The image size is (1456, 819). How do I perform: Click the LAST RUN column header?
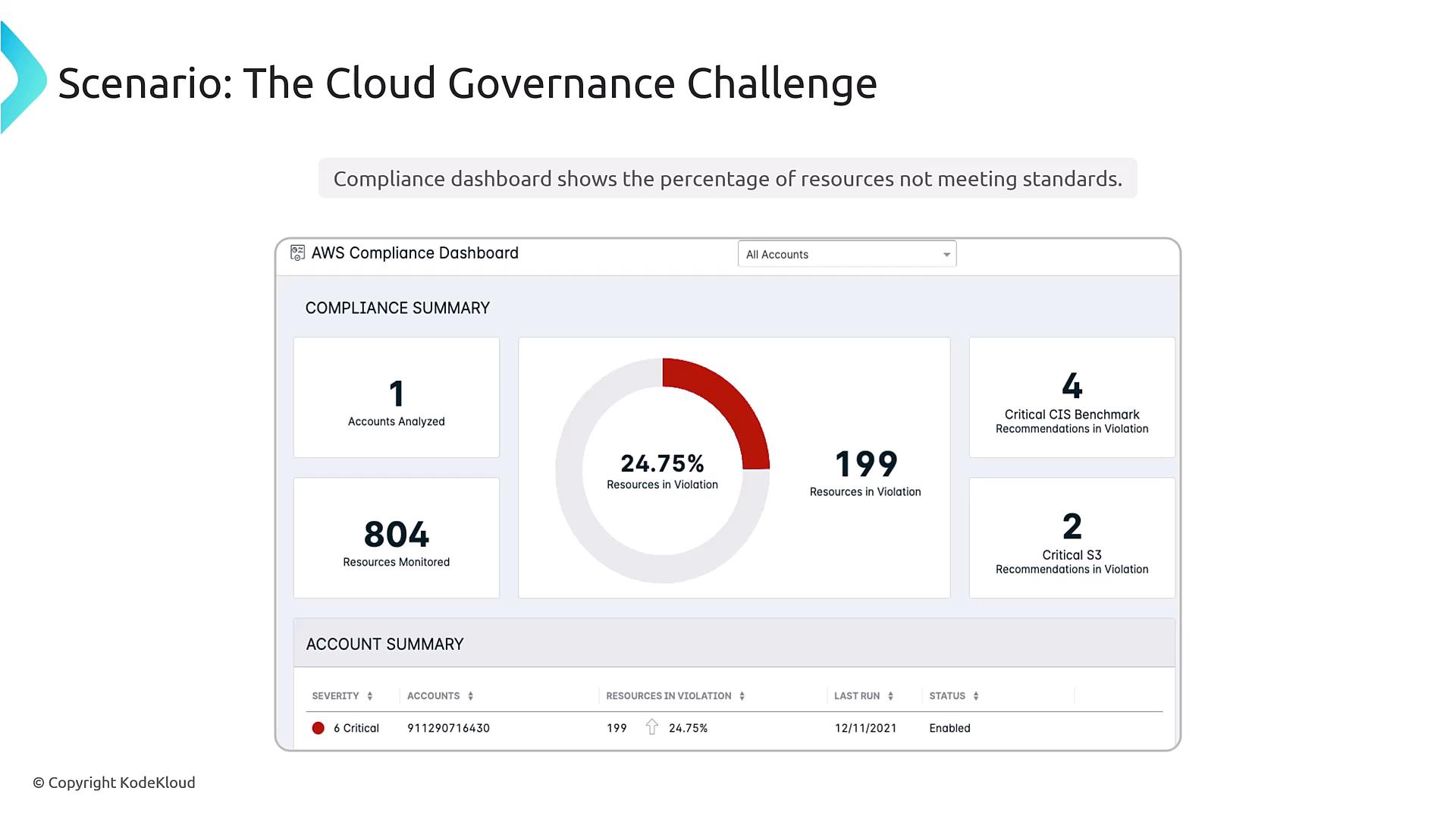[x=857, y=696]
